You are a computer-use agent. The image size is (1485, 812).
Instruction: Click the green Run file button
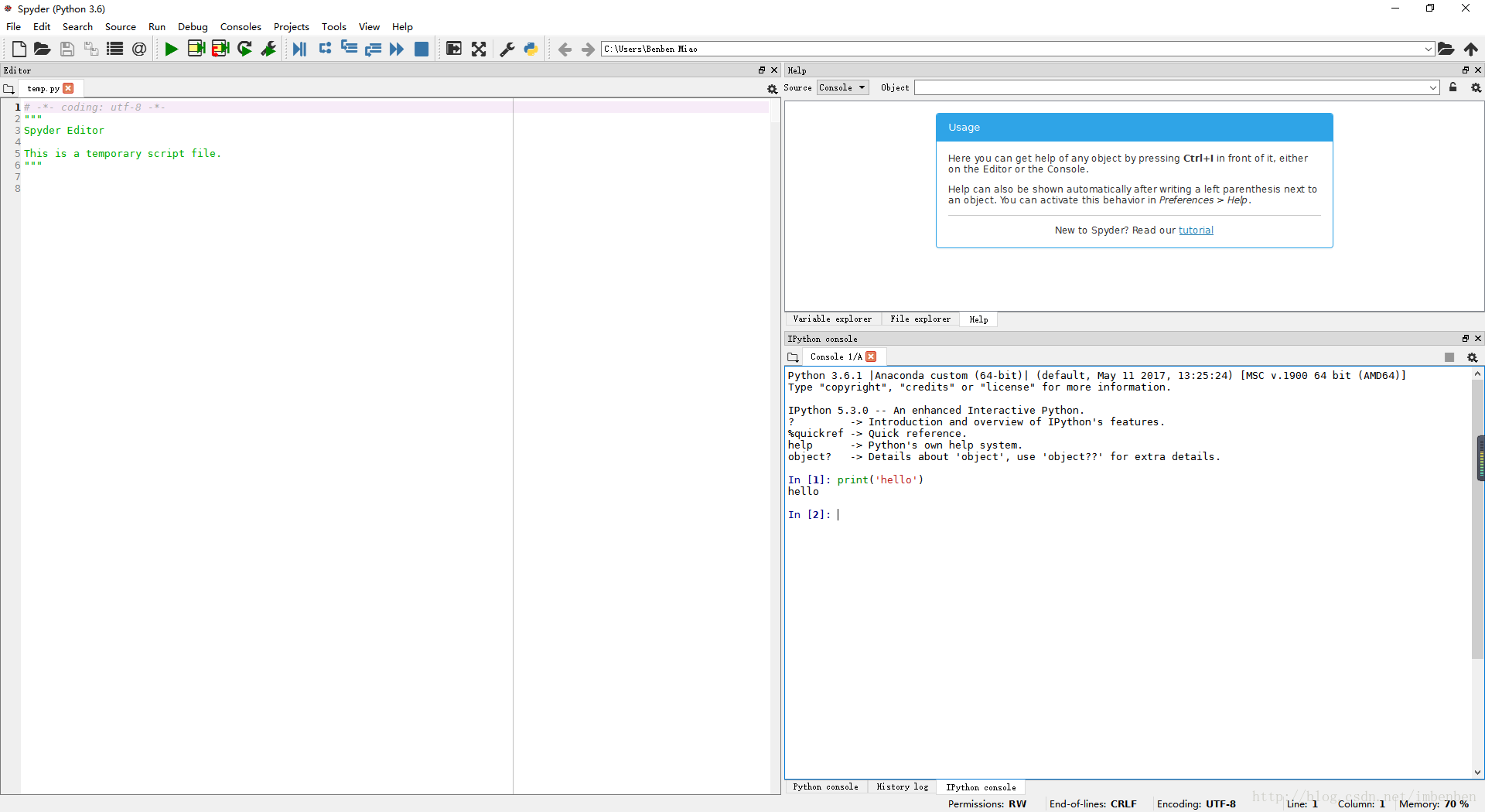click(171, 49)
